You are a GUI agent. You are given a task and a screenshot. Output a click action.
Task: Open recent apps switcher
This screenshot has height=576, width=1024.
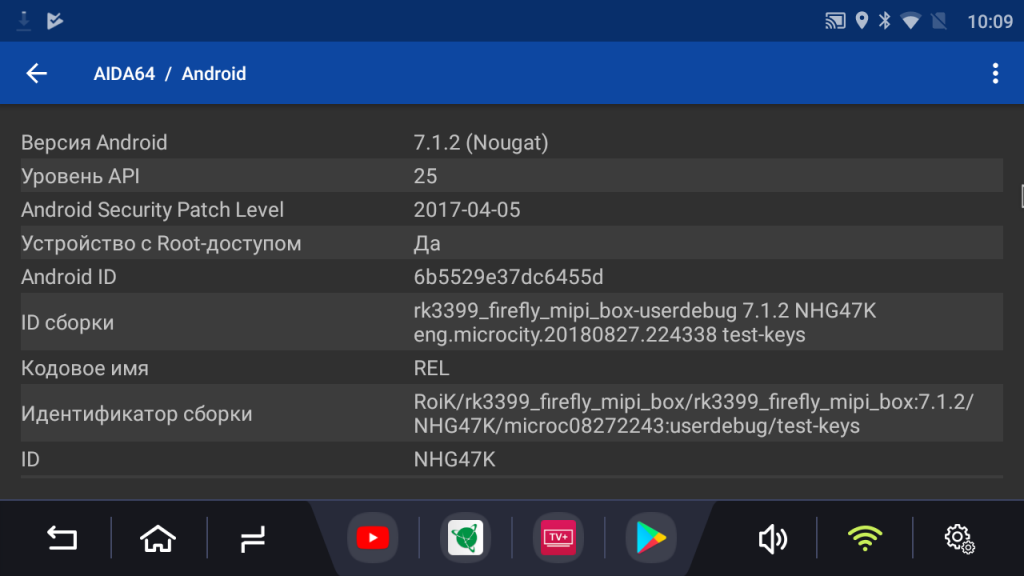pos(253,539)
